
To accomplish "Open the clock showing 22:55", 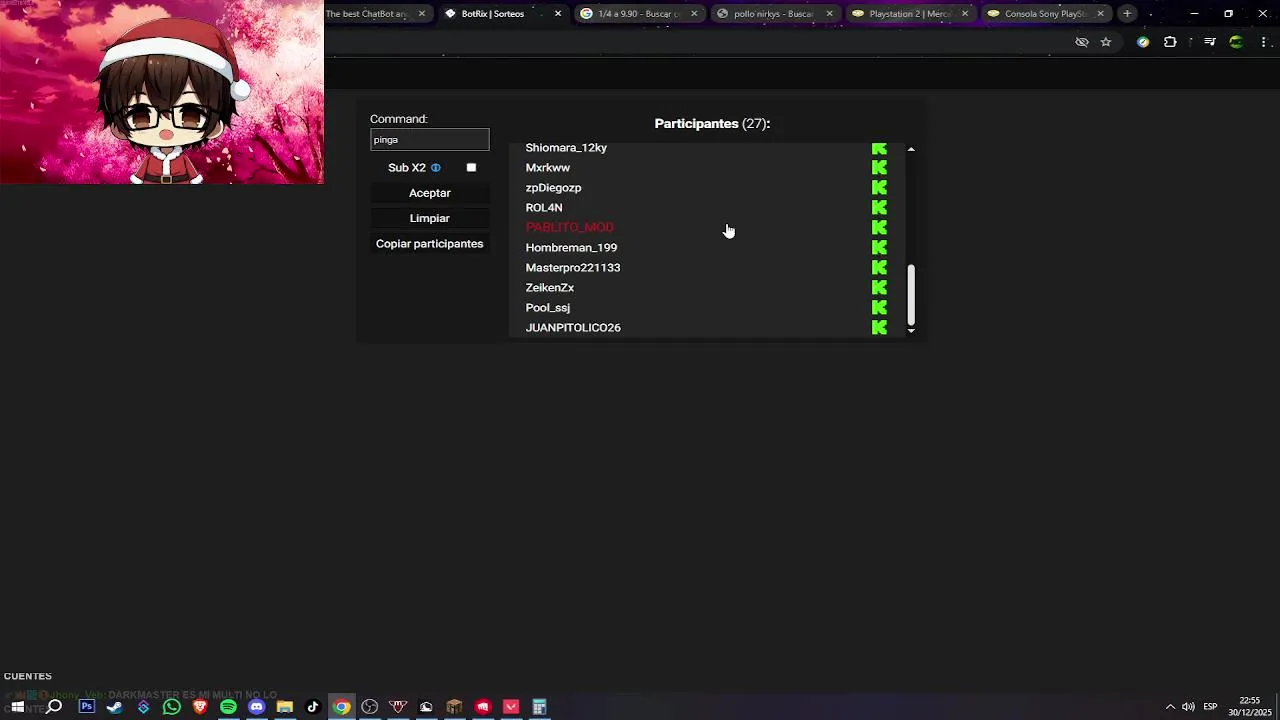I will point(1250,707).
